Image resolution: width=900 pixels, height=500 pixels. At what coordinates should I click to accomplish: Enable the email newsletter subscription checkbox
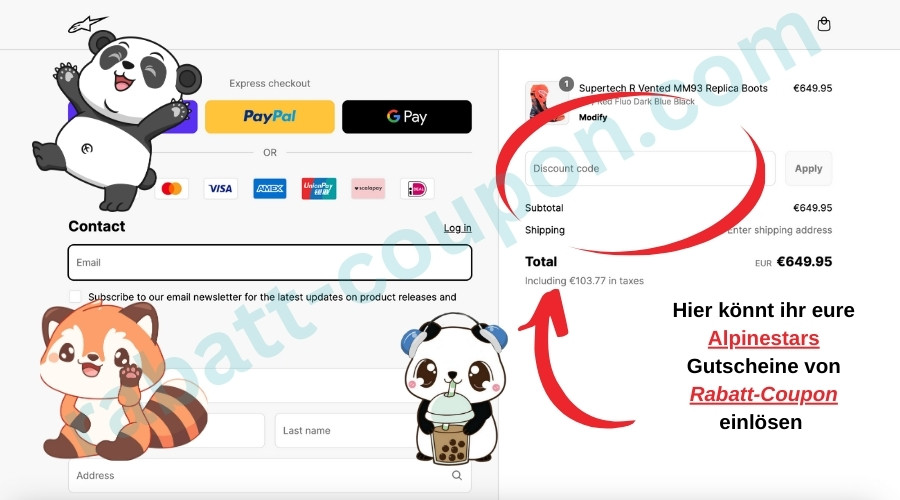(x=75, y=296)
